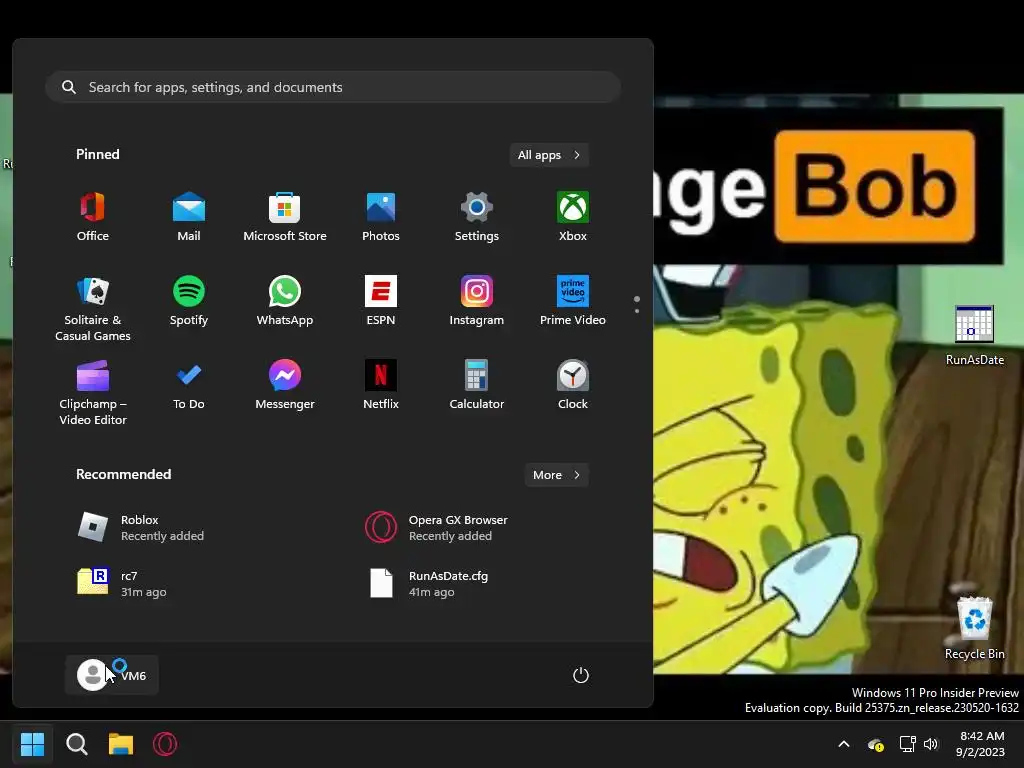The width and height of the screenshot is (1024, 768).
Task: Click the Windows Start button on taskbar
Action: [32, 744]
